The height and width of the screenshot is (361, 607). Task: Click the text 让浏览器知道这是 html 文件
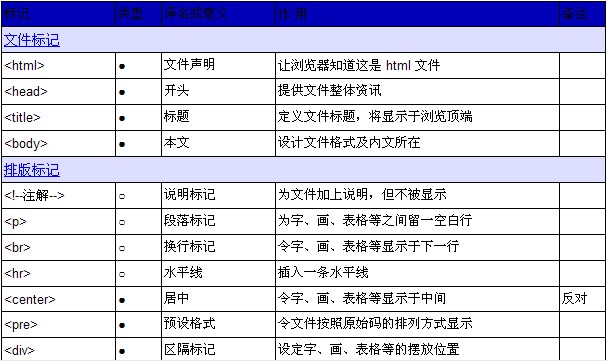click(359, 65)
